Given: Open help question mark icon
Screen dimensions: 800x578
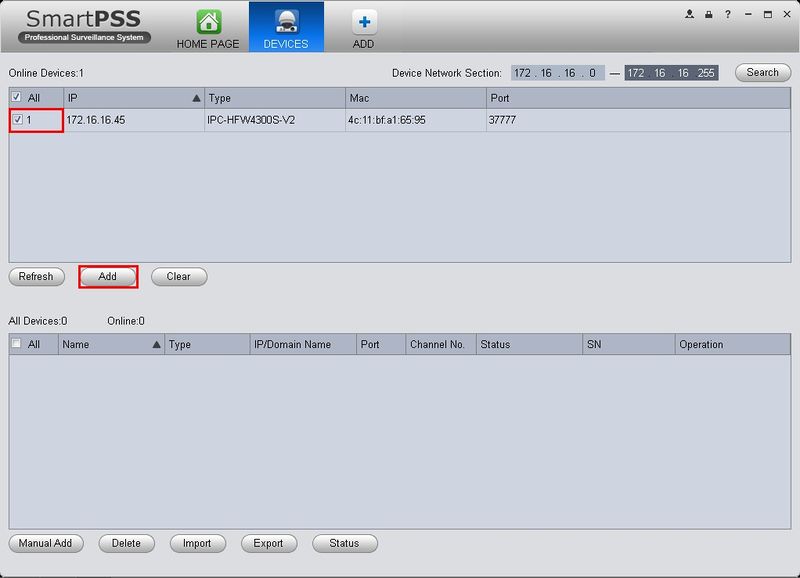Looking at the screenshot, I should point(728,14).
